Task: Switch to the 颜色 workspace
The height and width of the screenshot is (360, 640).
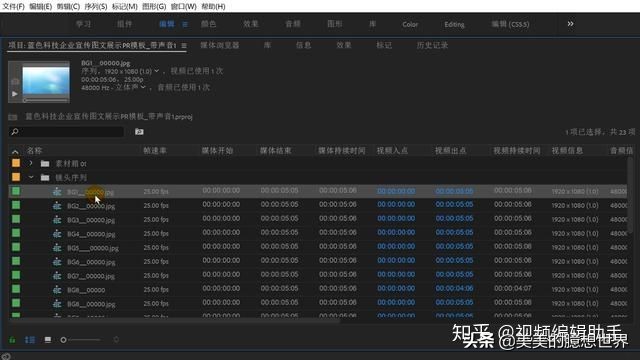Action: tap(209, 24)
